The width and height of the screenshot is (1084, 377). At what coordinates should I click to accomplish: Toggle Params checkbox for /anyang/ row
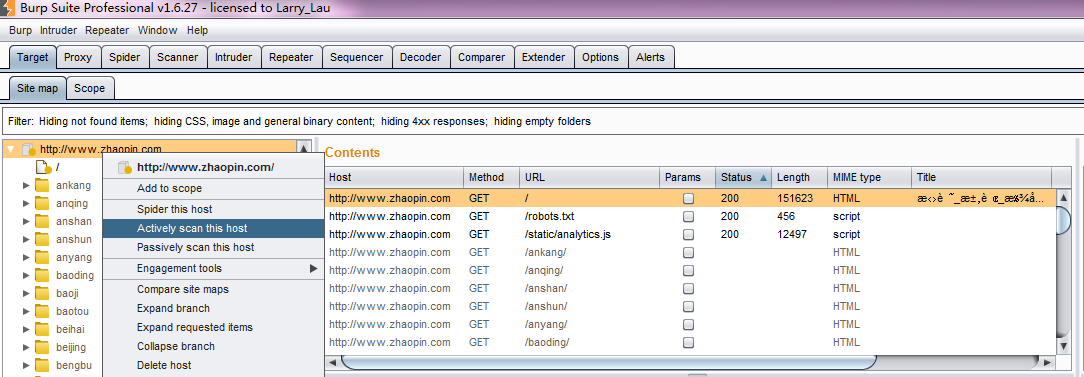point(688,324)
